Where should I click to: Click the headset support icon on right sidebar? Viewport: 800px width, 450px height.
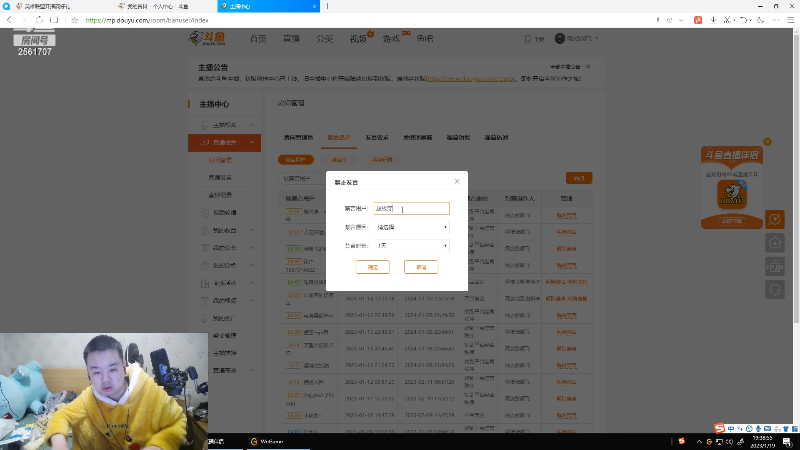point(775,290)
